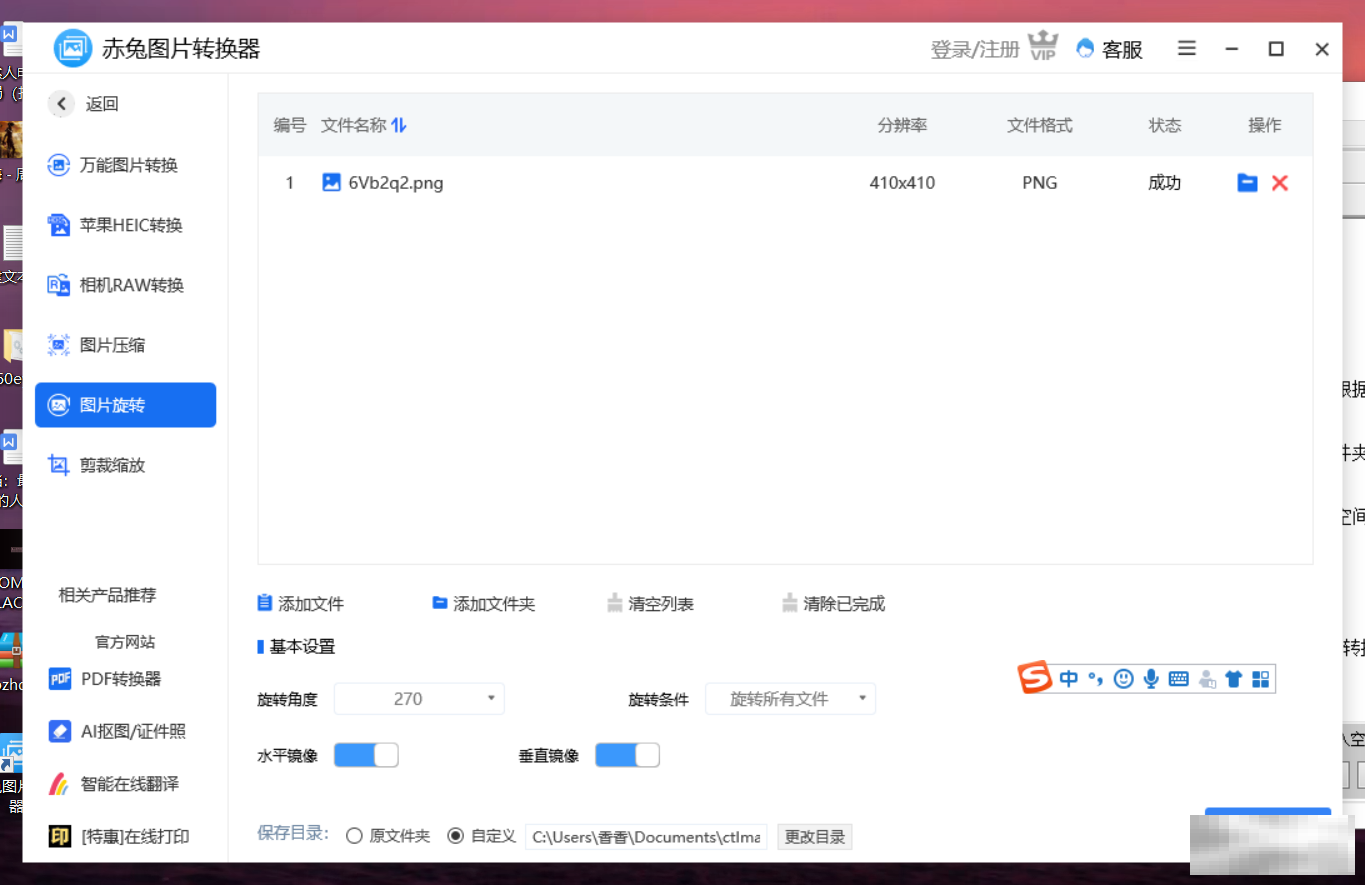
Task: Open Sogou emoji smiley icon
Action: (1124, 679)
